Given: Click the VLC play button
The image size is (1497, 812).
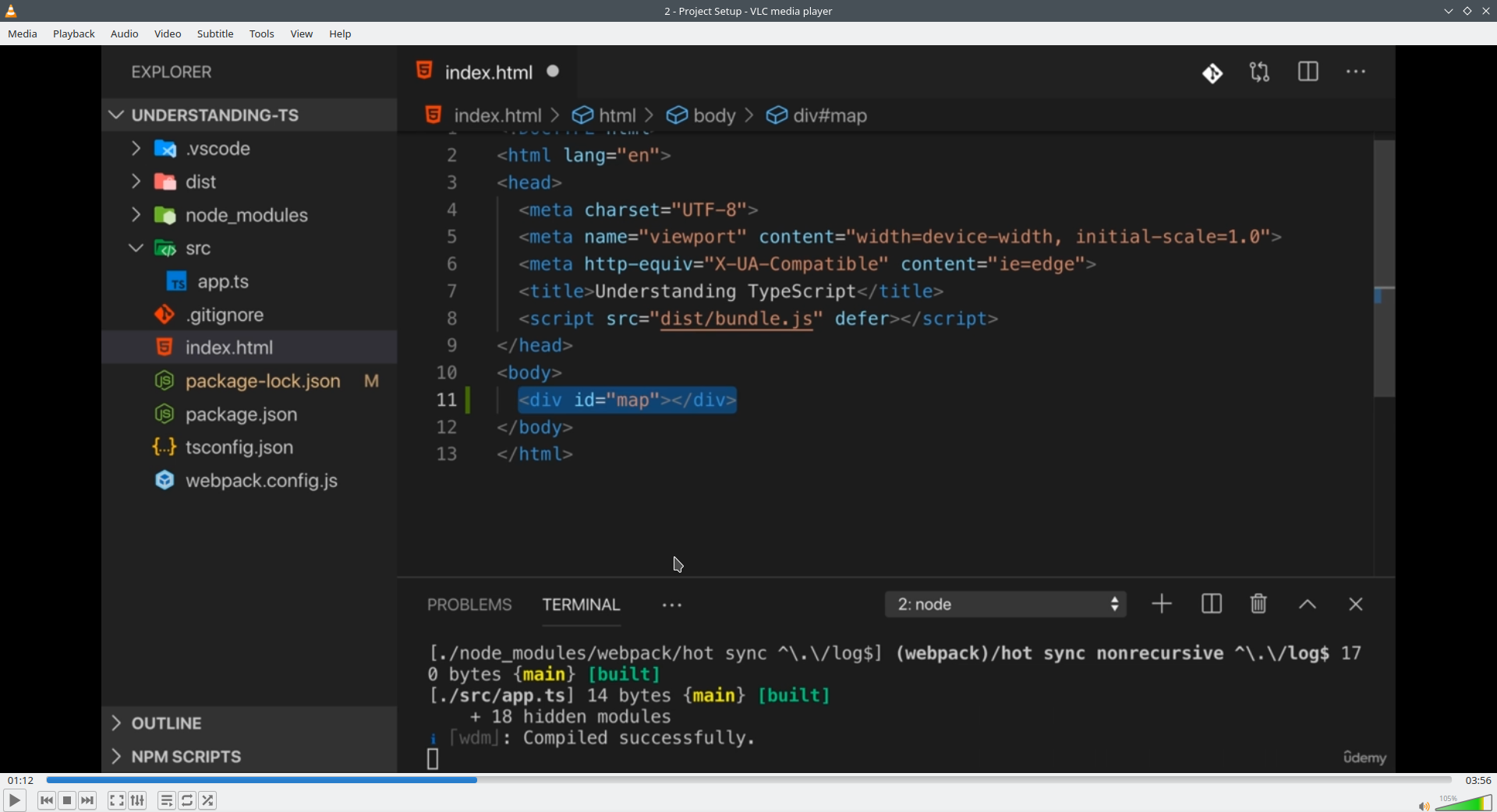Looking at the screenshot, I should tap(14, 800).
